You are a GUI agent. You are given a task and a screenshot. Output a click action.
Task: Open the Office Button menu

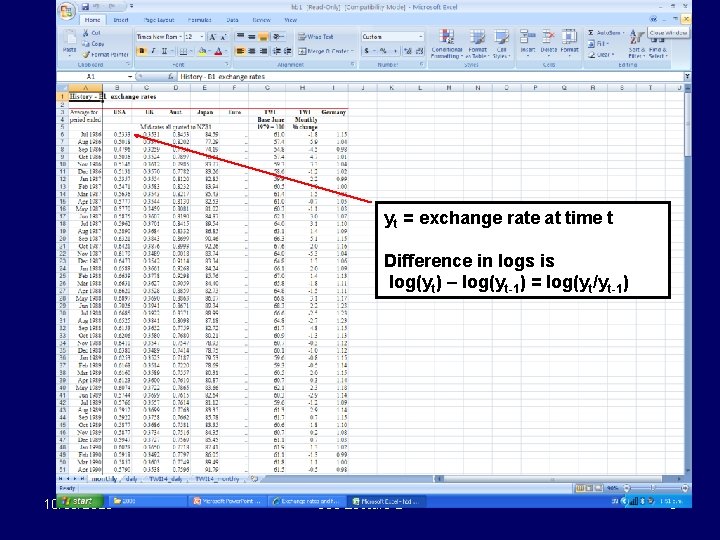pos(67,11)
